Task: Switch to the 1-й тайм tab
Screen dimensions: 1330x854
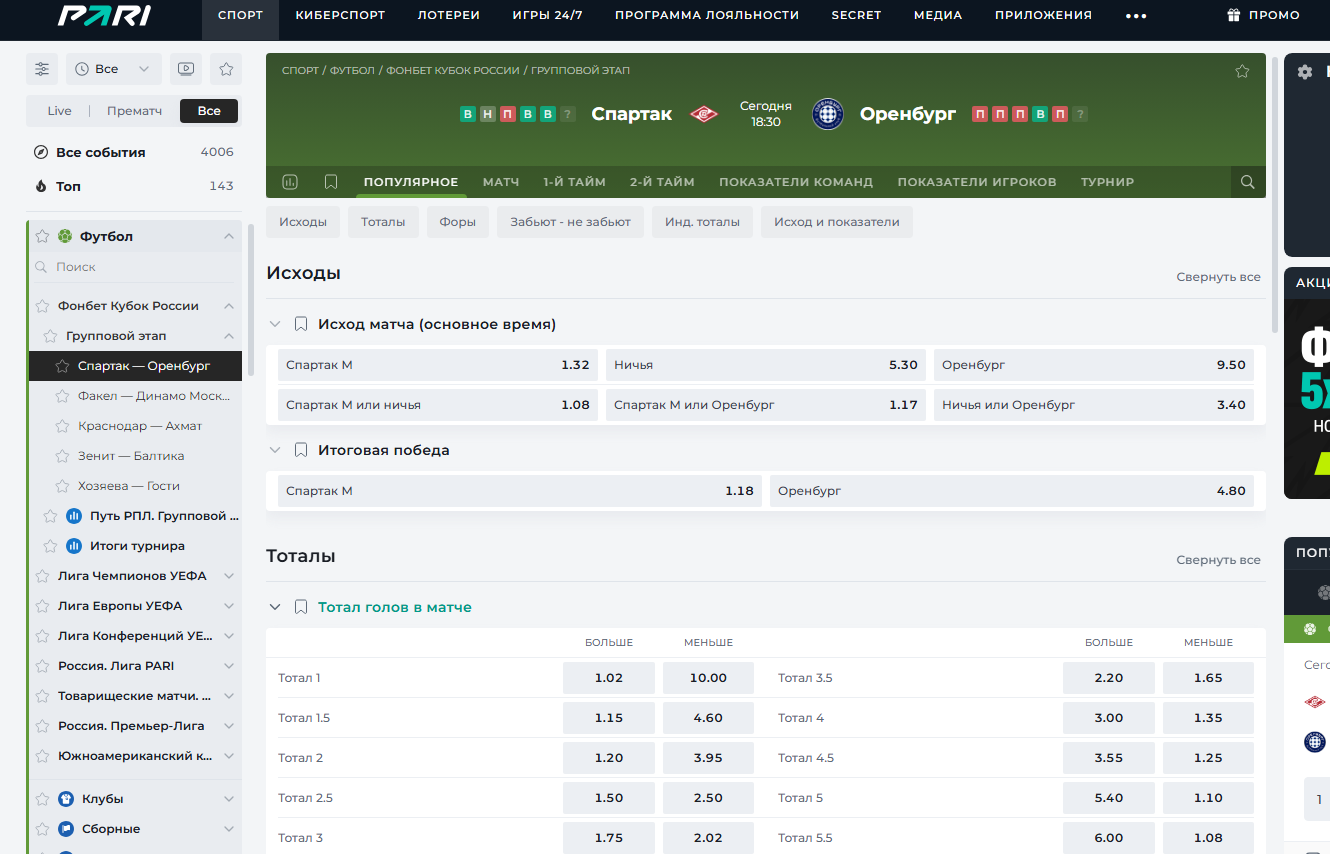Action: click(574, 182)
